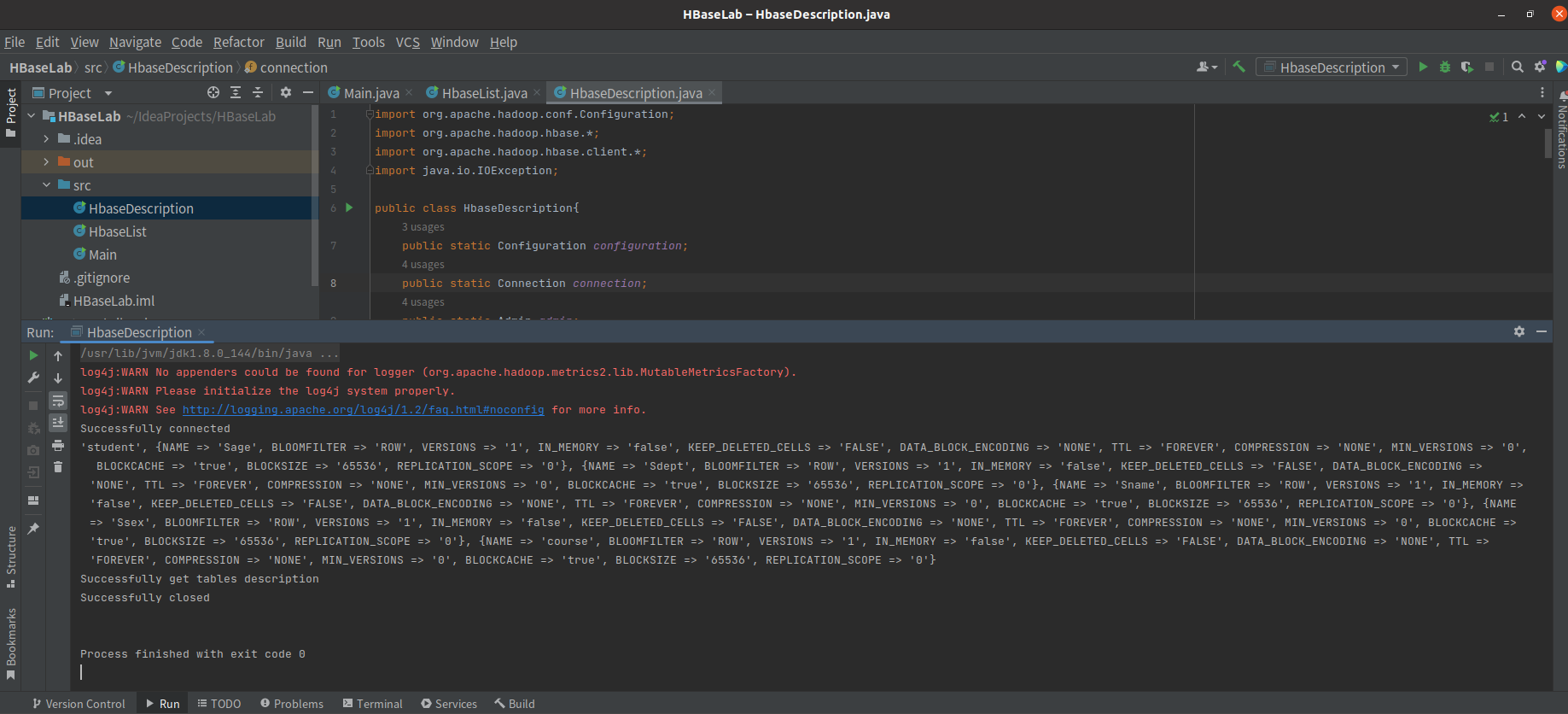The height and width of the screenshot is (714, 1568).
Task: Expand all in Project panel
Action: pos(236,92)
